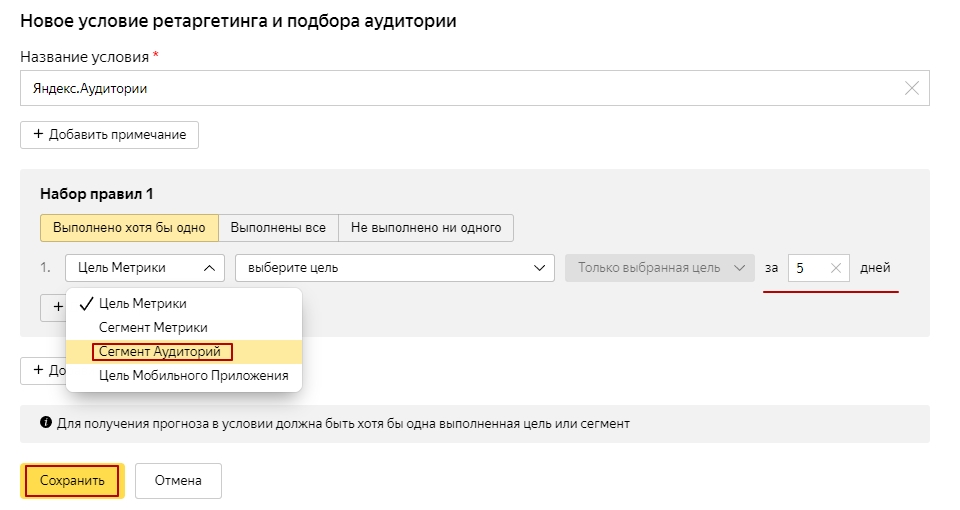960x510 pixels.
Task: Collapse the Цель Метрики type dropdown
Action: [145, 268]
